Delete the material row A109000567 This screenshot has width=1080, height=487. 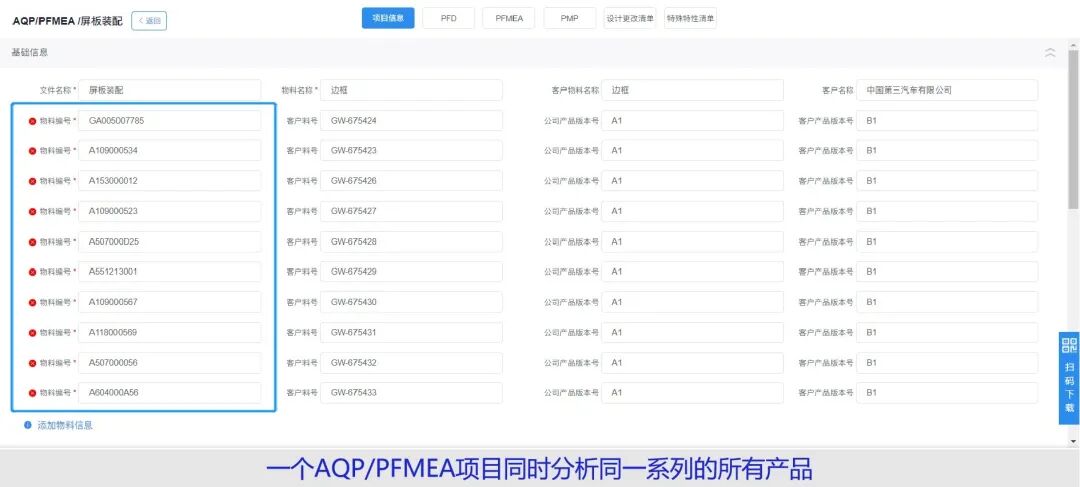[x=32, y=302]
